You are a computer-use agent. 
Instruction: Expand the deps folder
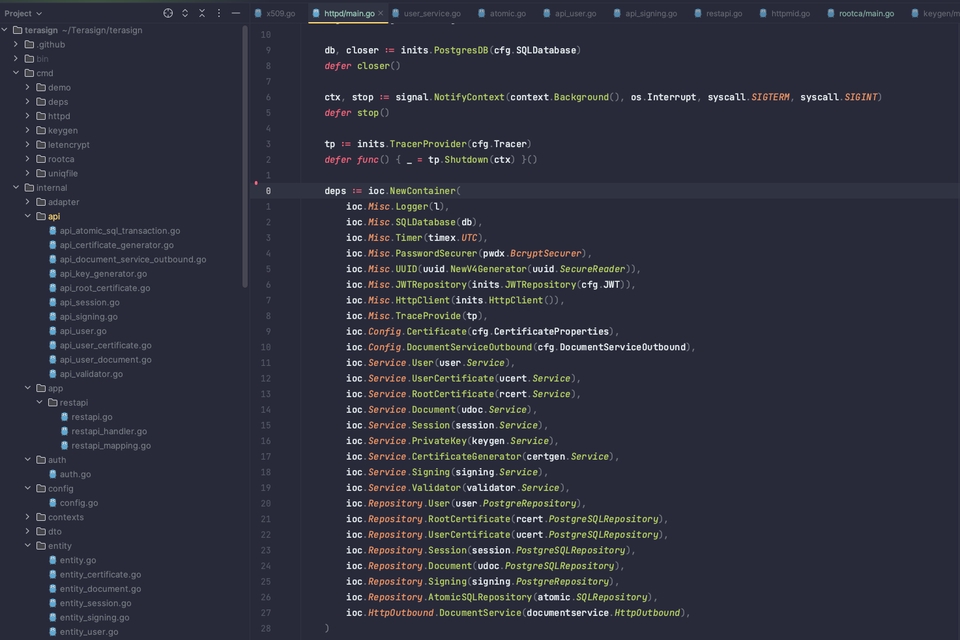point(28,101)
